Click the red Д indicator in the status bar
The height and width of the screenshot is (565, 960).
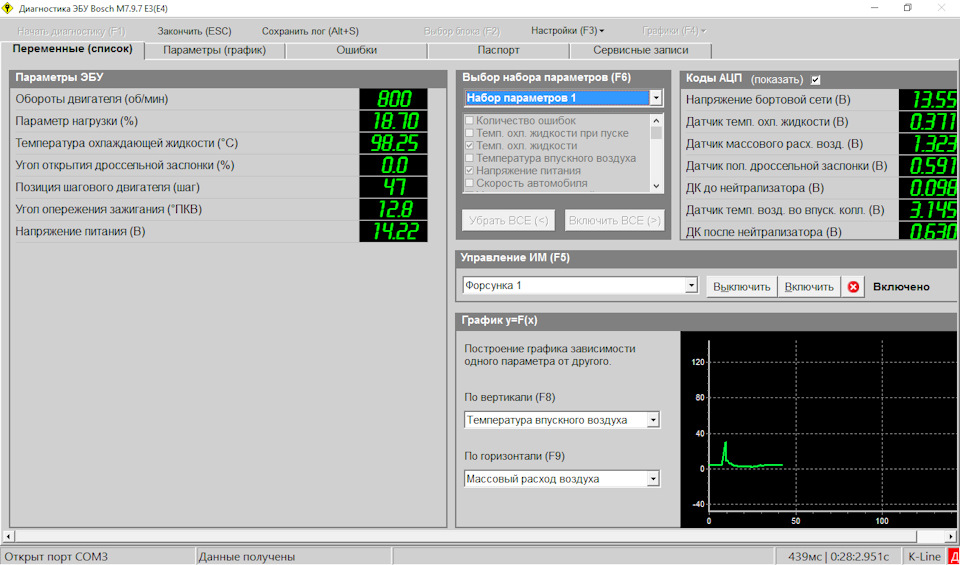954,556
